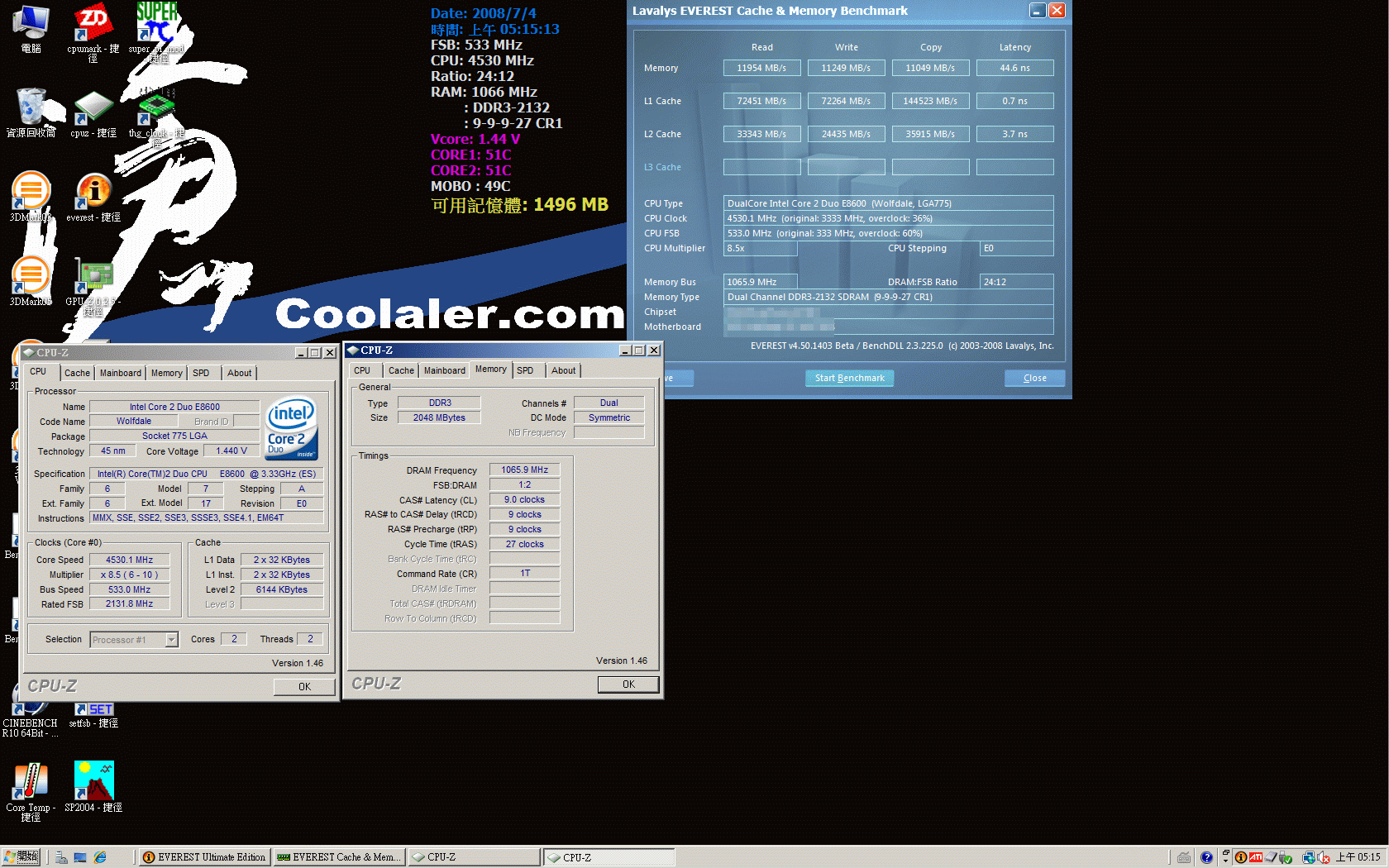Click DRAM Frequency field 1065.9 MHz
The height and width of the screenshot is (868, 1389).
(x=524, y=470)
